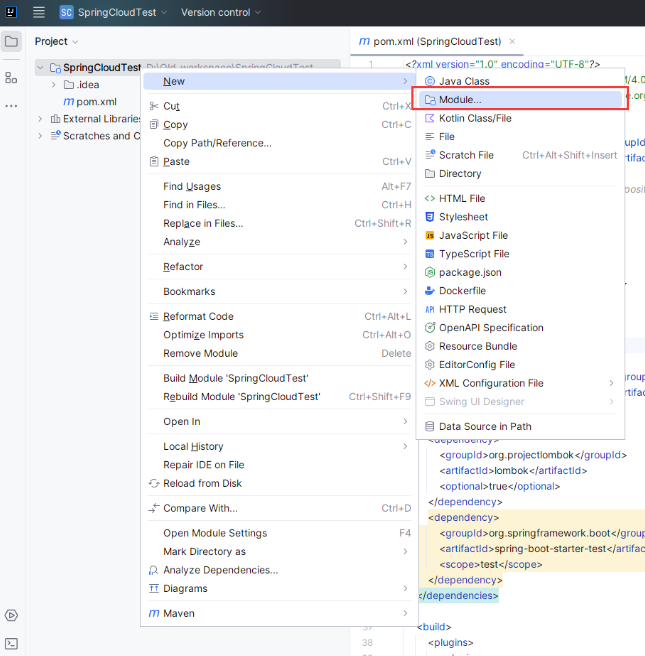Click the Project tool window folder icon
645x656 pixels.
coord(11,42)
